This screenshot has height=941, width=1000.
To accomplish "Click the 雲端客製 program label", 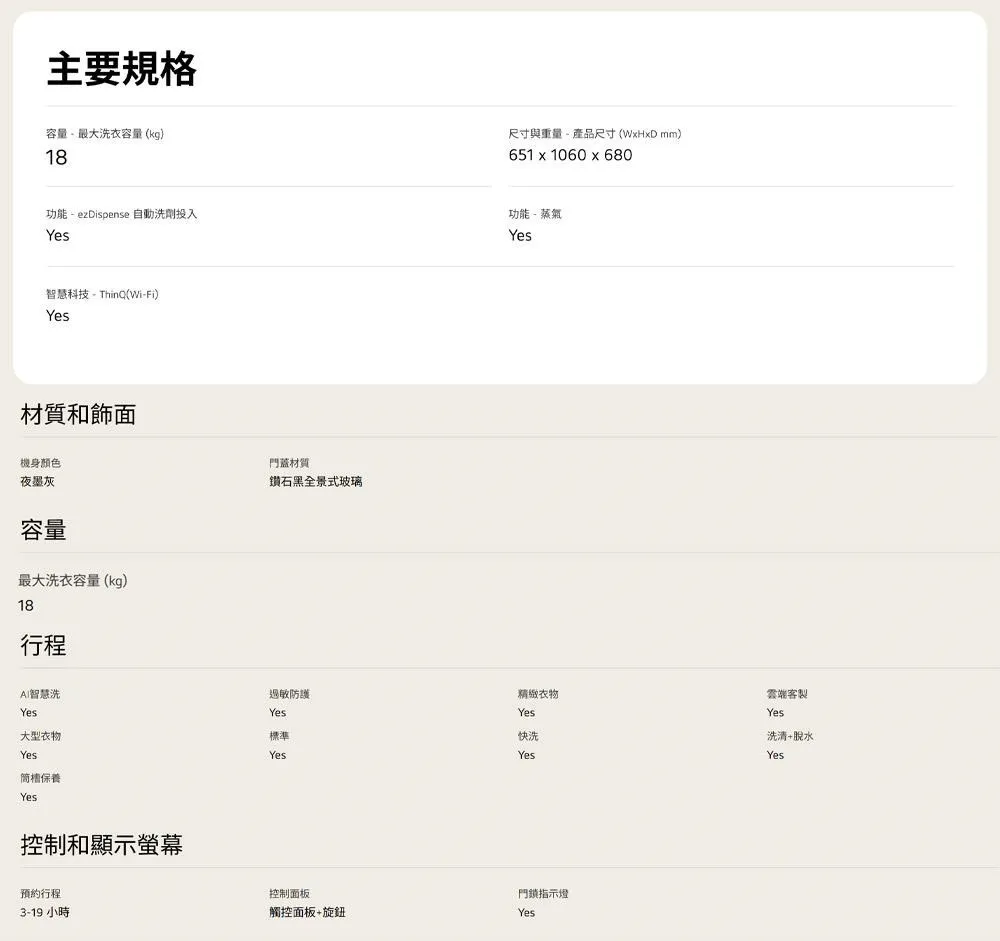I will (x=787, y=694).
